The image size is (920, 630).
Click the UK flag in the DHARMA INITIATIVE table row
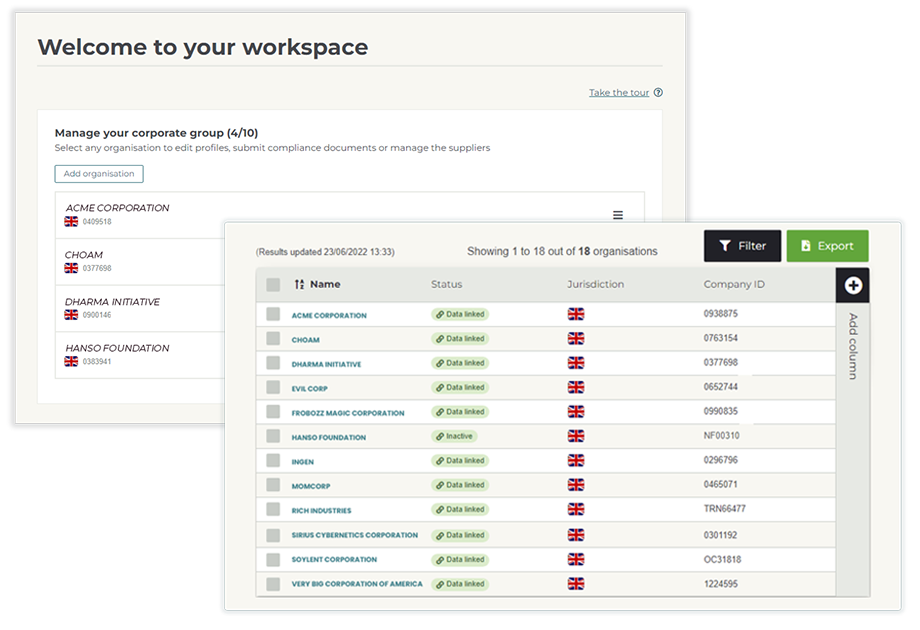click(x=576, y=363)
